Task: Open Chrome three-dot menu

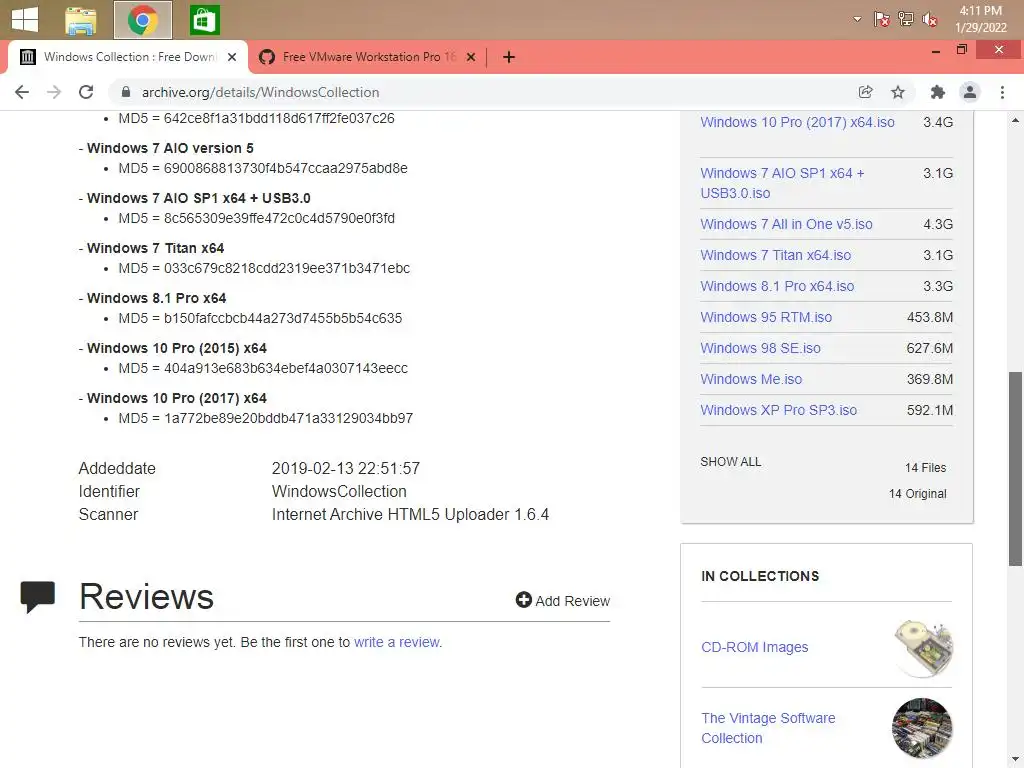Action: [1002, 92]
